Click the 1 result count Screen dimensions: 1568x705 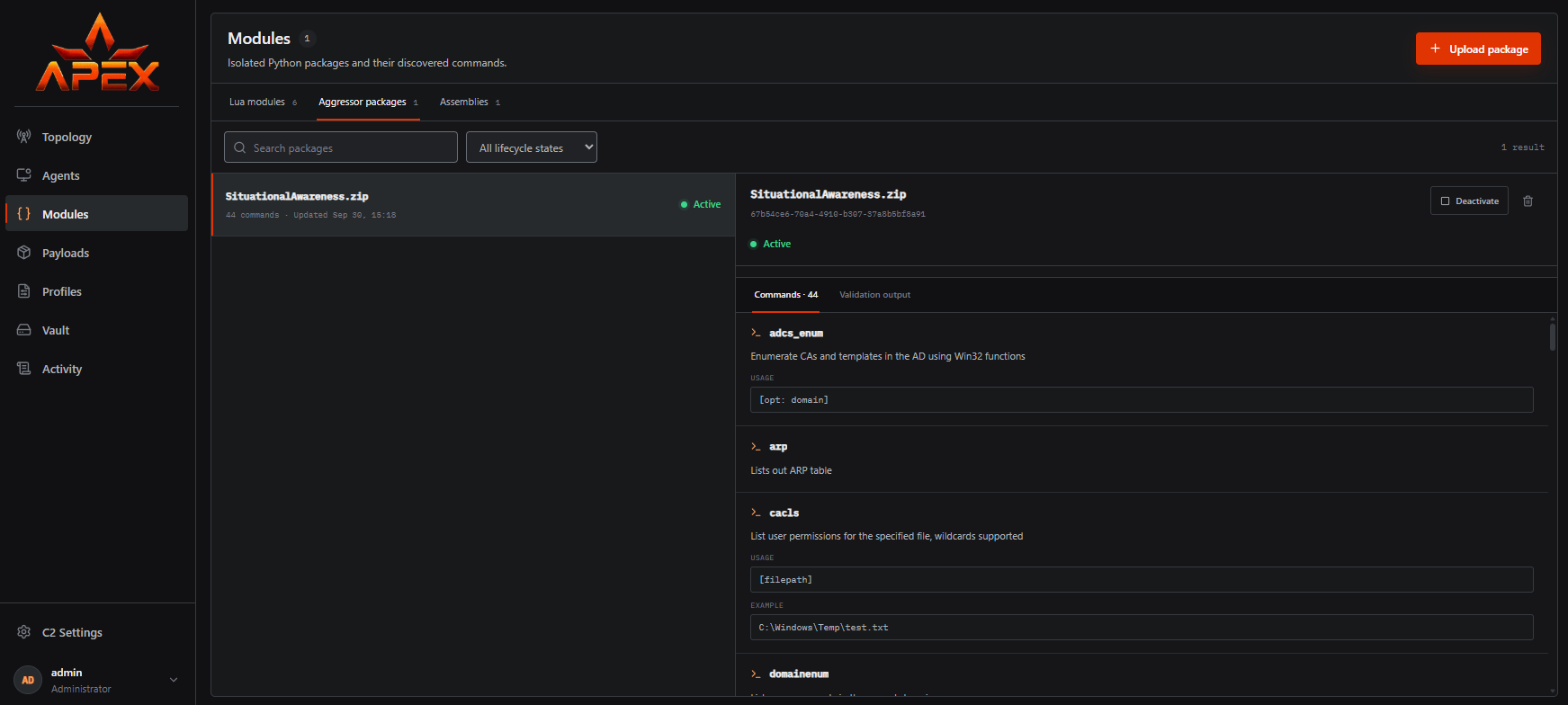(1522, 147)
